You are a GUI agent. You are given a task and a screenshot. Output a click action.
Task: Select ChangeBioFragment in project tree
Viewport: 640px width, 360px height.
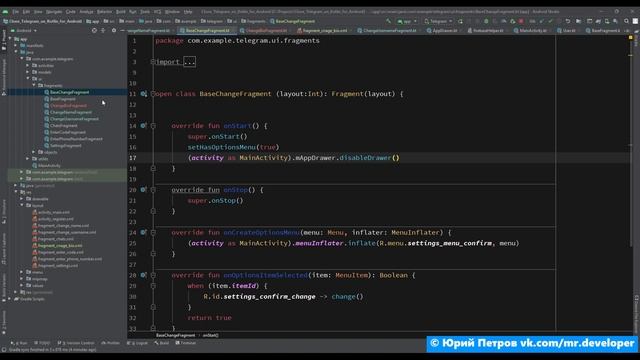click(x=68, y=106)
